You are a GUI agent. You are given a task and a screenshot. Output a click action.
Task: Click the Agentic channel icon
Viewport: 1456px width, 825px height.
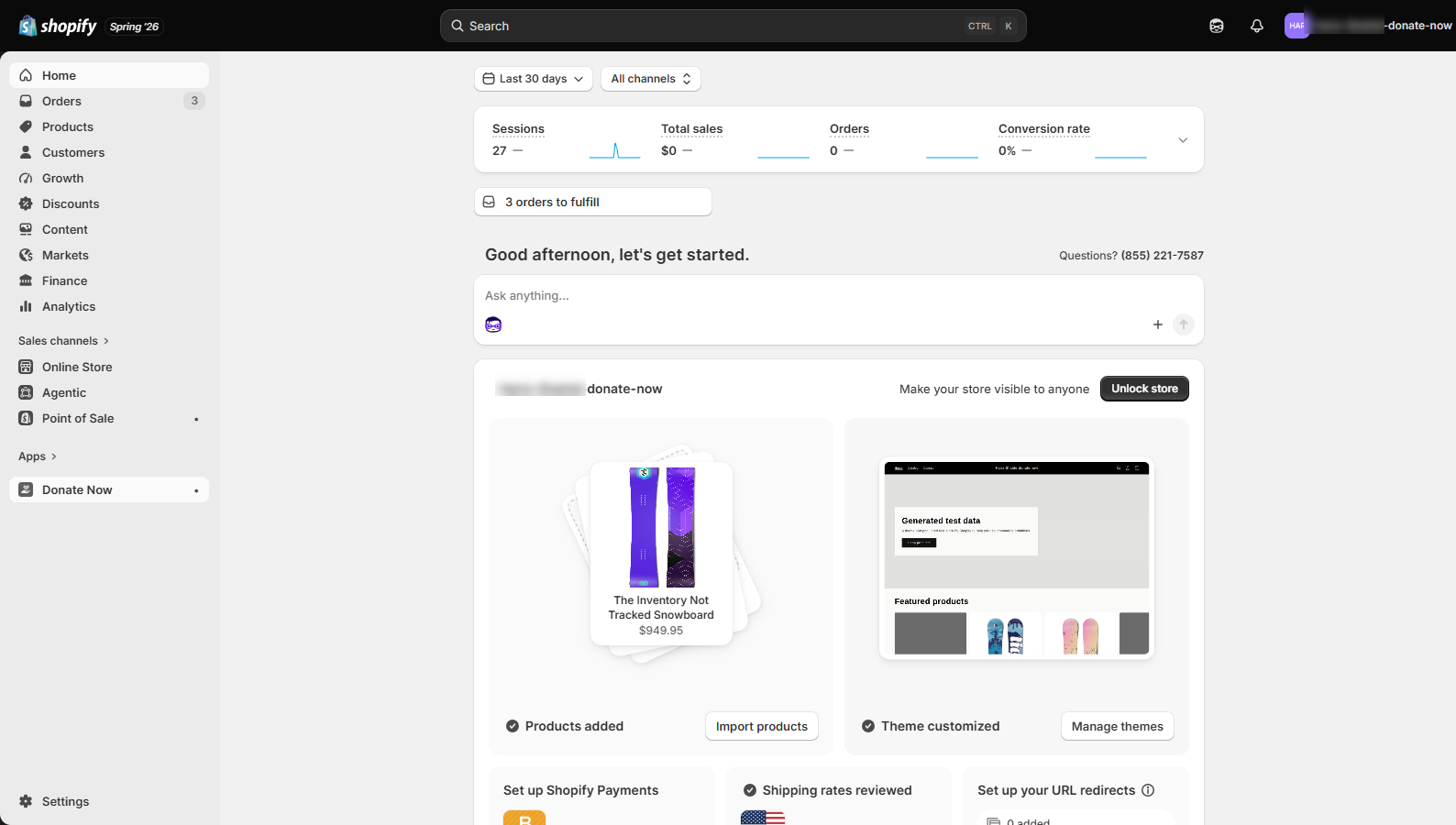[26, 392]
